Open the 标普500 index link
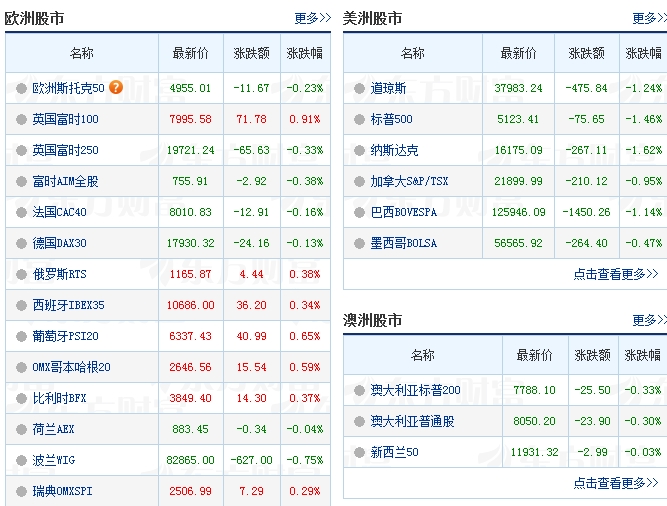The height and width of the screenshot is (506, 667). click(x=392, y=119)
